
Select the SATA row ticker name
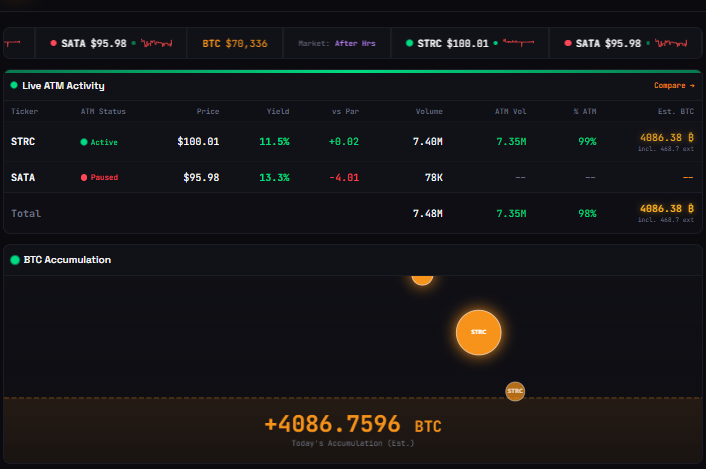click(x=23, y=177)
